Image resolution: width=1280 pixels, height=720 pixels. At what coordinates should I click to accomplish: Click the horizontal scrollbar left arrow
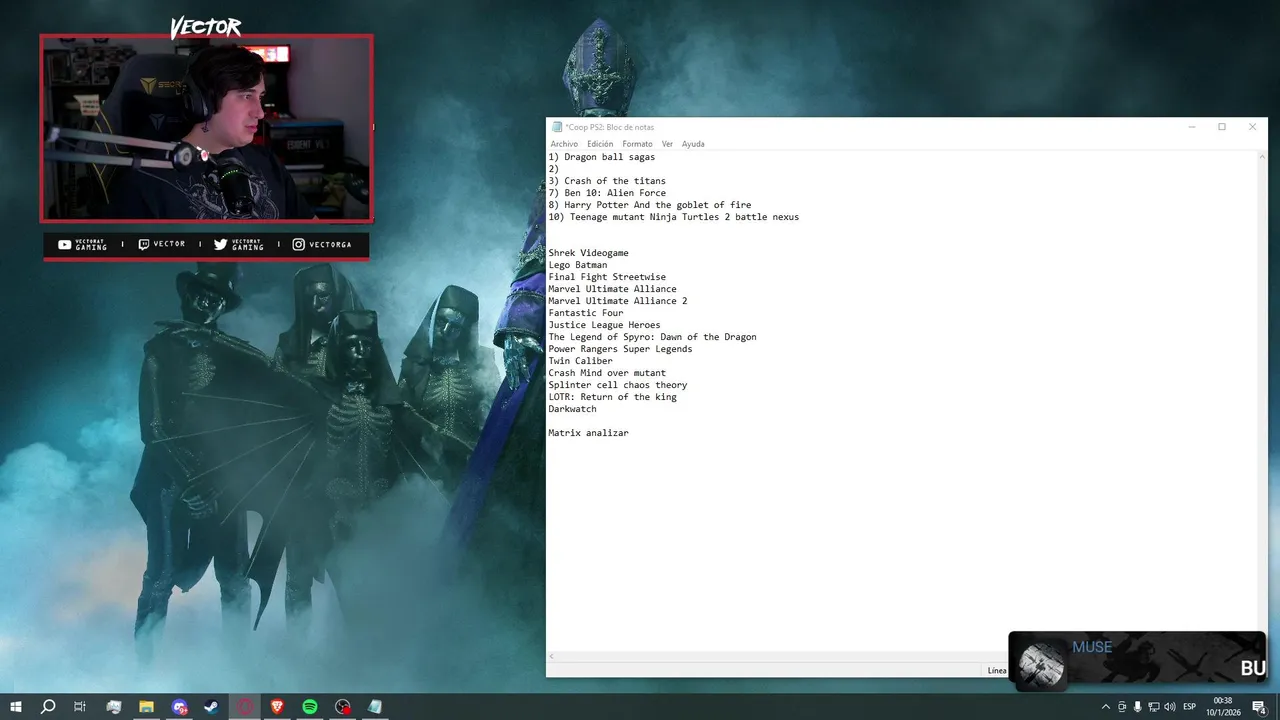552,656
